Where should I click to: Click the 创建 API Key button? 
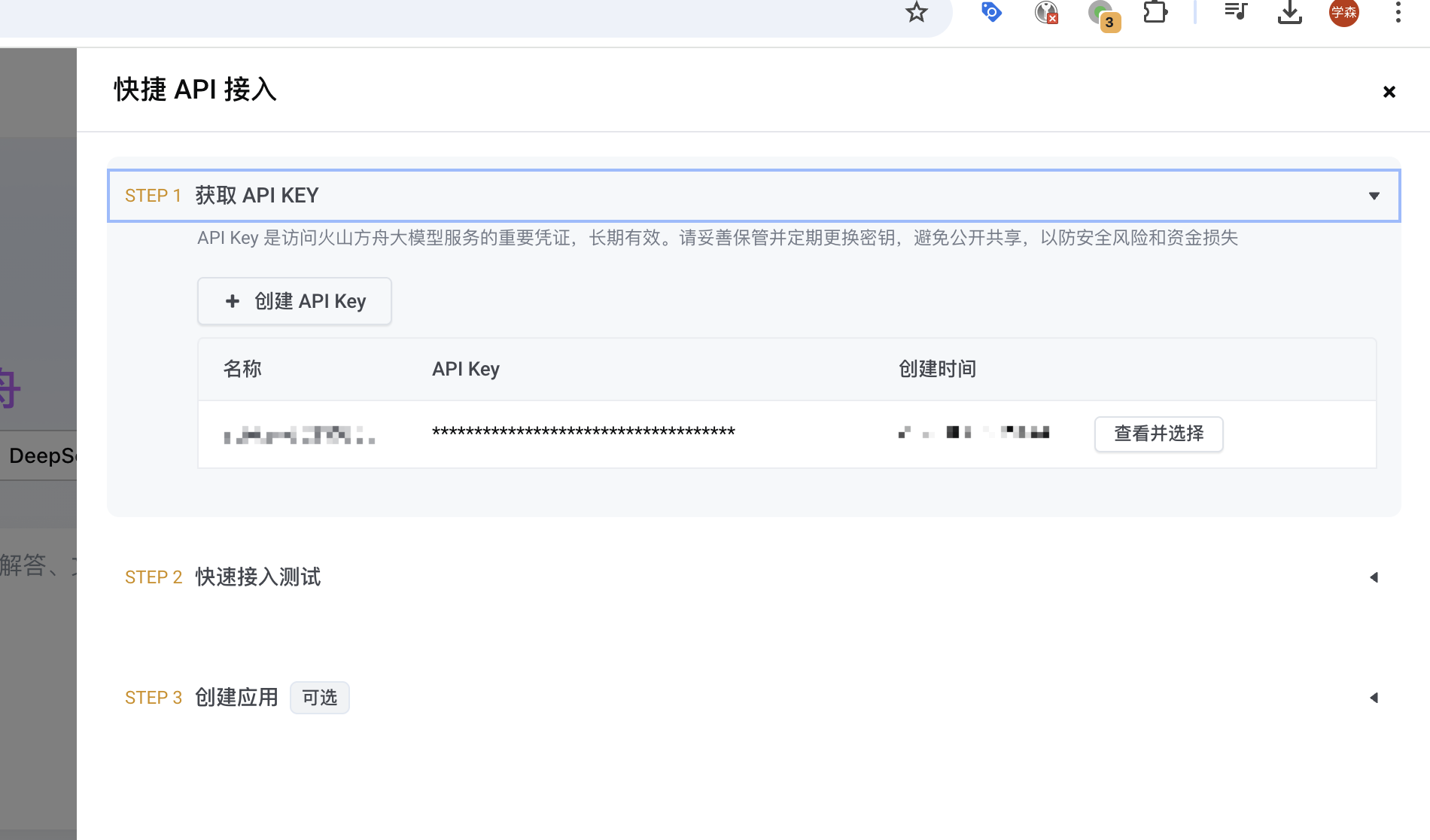pos(294,301)
